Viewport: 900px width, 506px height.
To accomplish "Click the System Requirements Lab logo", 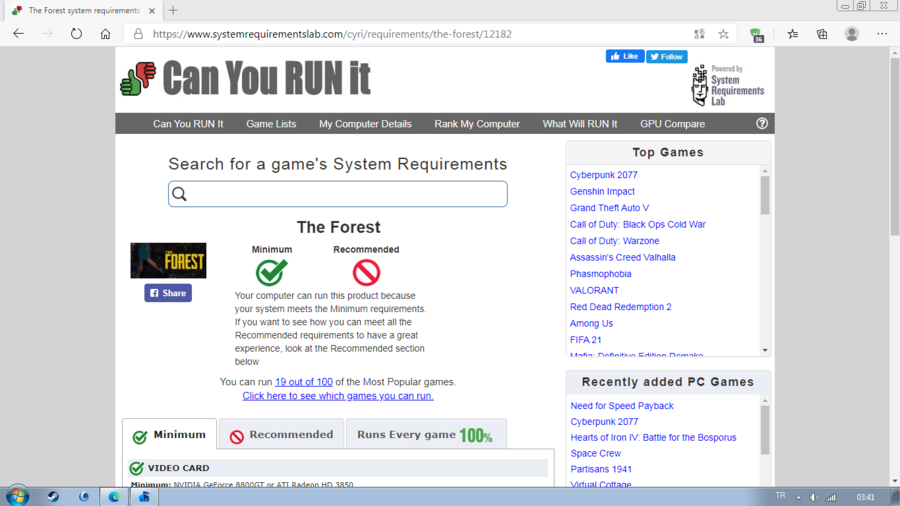I will click(727, 85).
